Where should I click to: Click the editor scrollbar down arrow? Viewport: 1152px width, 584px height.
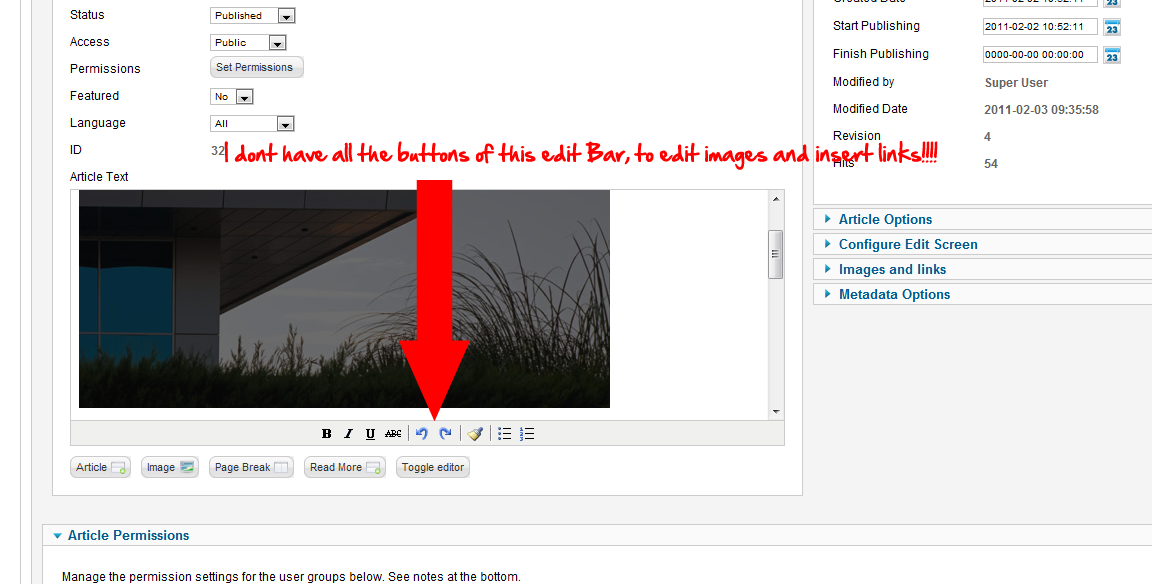click(x=776, y=412)
